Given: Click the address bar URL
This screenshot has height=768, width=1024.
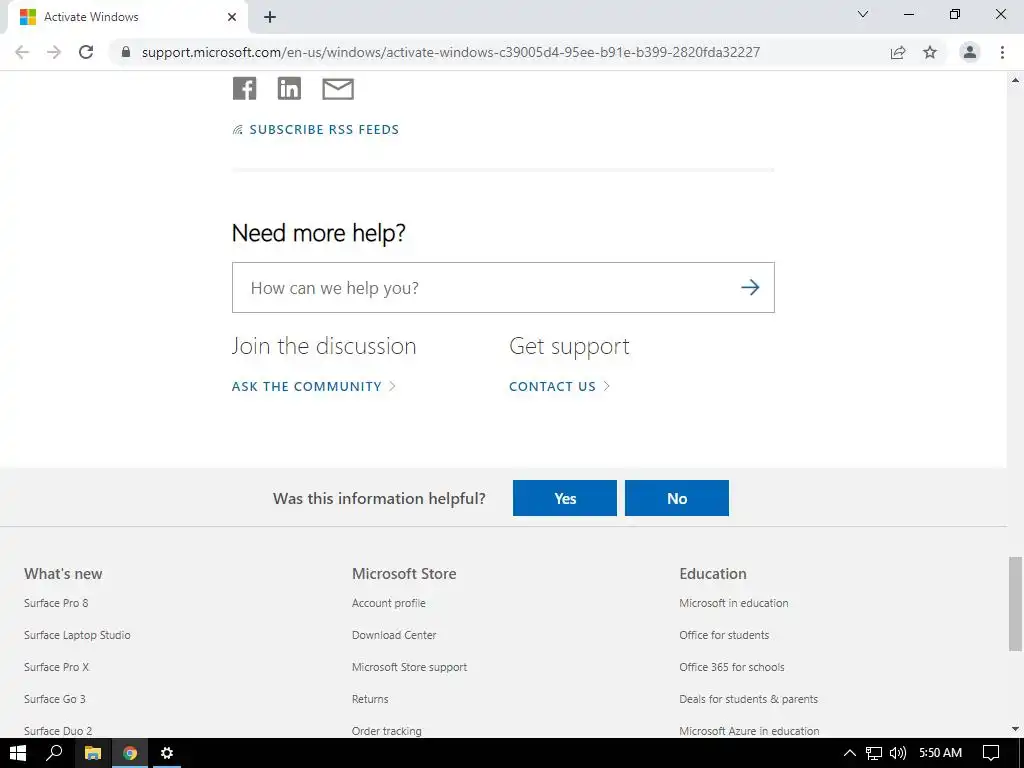Looking at the screenshot, I should coord(451,52).
